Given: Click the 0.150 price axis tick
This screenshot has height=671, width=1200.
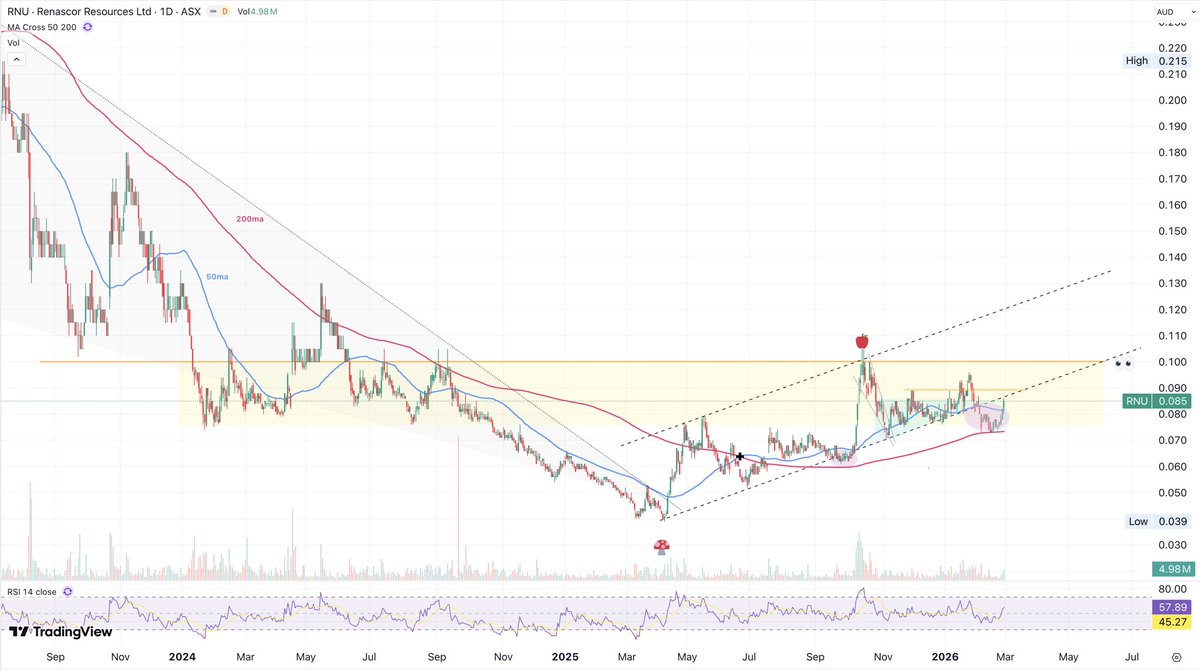Looking at the screenshot, I should click(x=1172, y=231).
